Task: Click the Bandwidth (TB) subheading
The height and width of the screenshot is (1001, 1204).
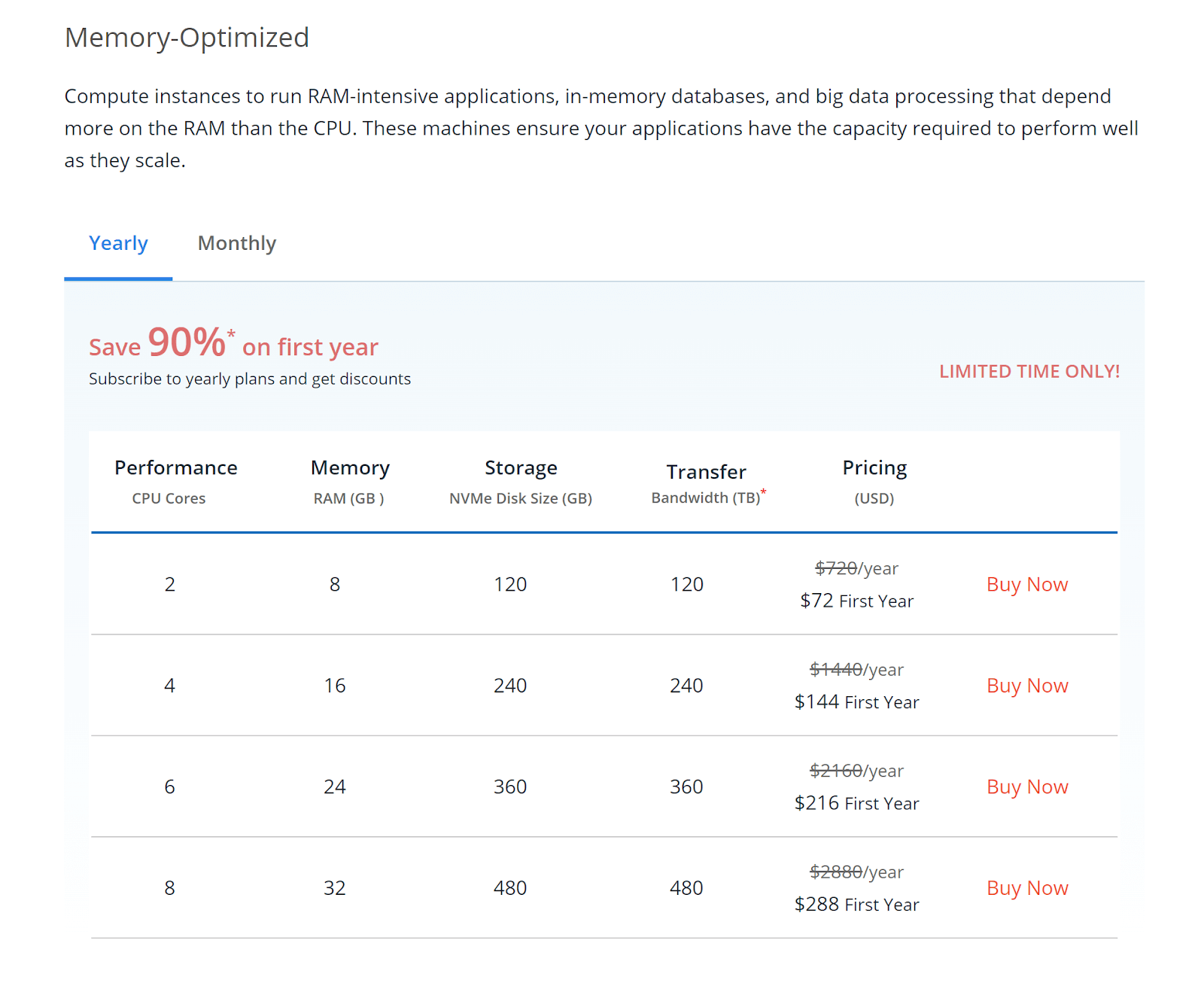Action: click(708, 497)
